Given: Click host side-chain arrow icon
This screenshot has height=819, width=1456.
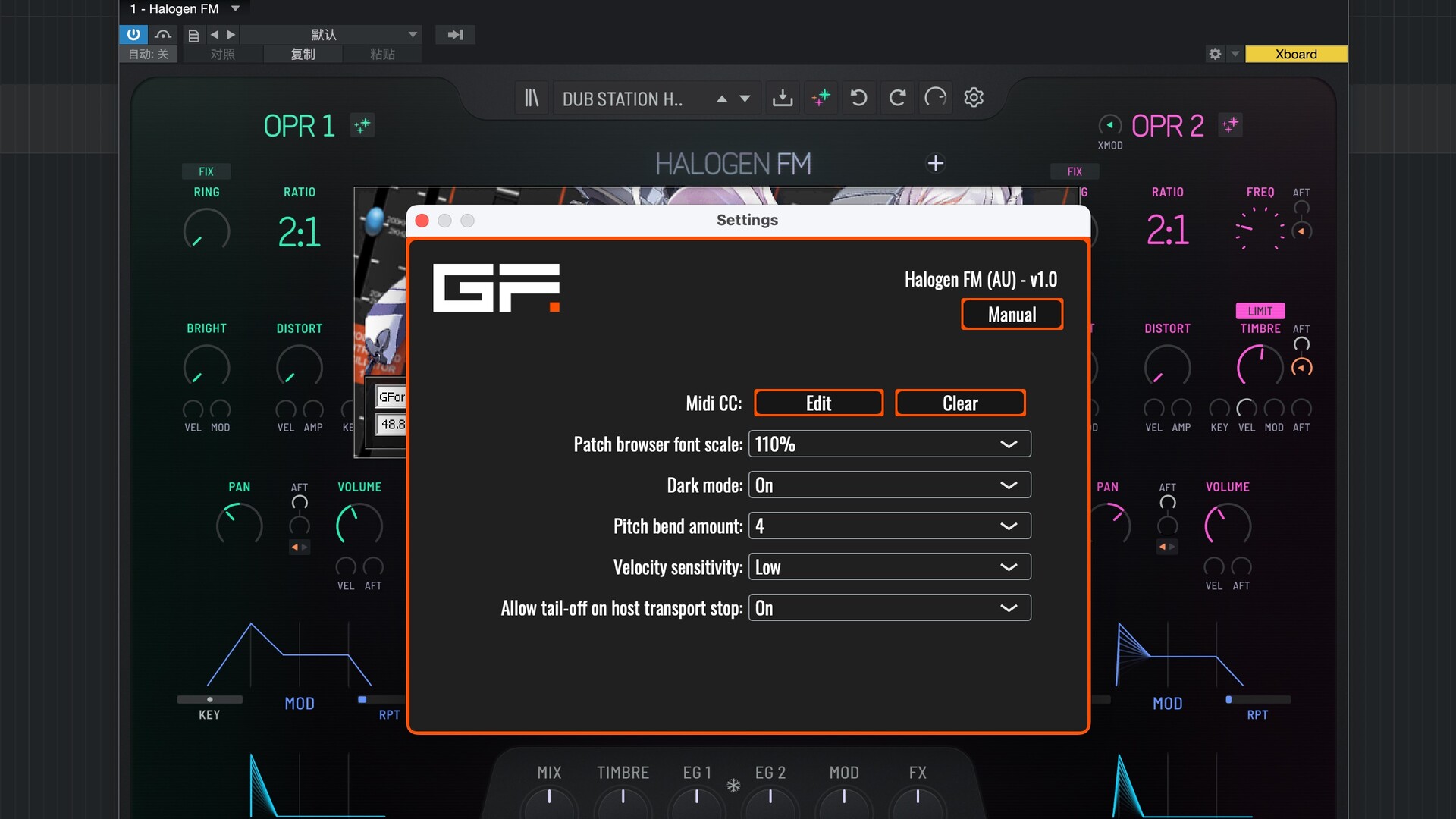Looking at the screenshot, I should (455, 34).
